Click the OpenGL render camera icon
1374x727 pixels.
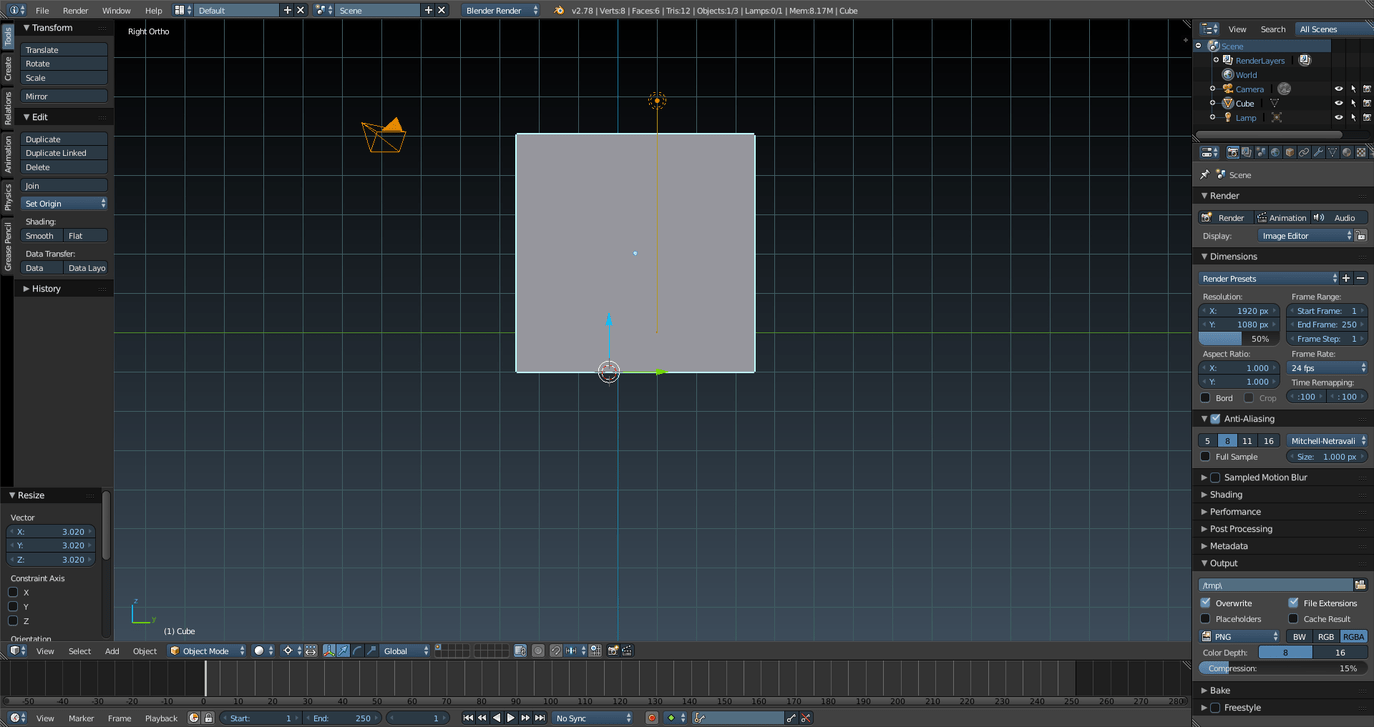tap(613, 651)
